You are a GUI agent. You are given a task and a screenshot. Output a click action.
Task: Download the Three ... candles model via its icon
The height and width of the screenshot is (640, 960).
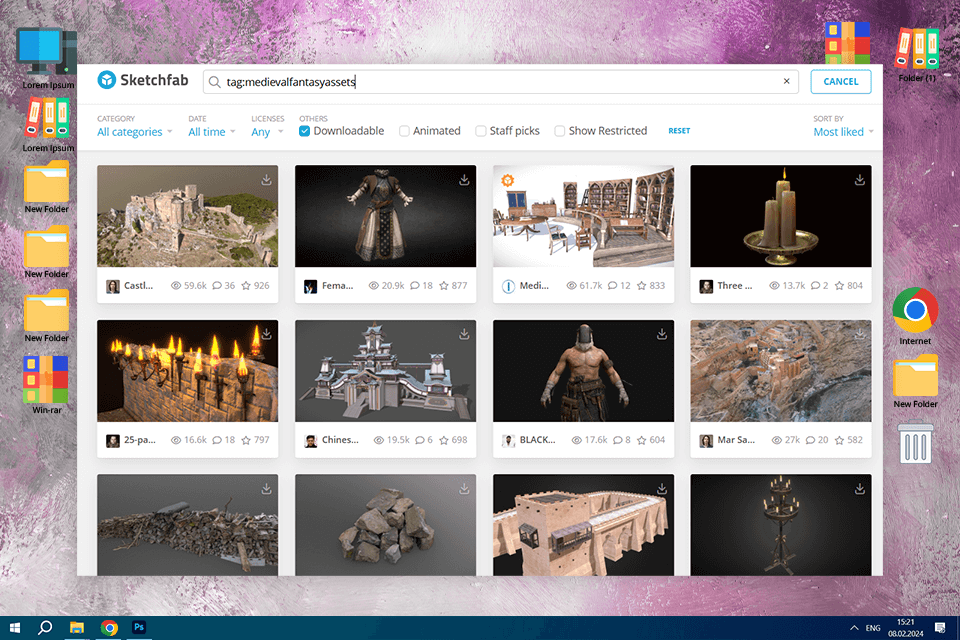[x=860, y=179]
